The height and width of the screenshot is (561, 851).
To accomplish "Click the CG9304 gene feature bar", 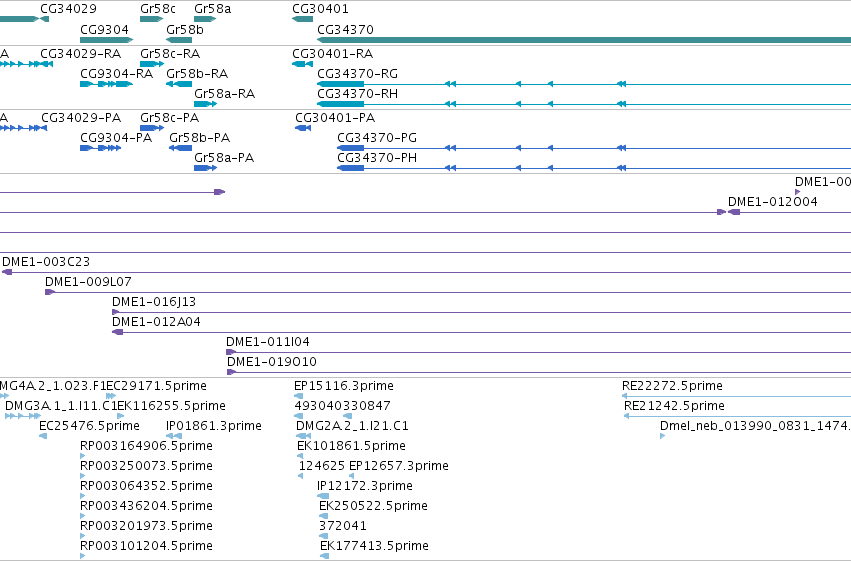I will 106,40.
